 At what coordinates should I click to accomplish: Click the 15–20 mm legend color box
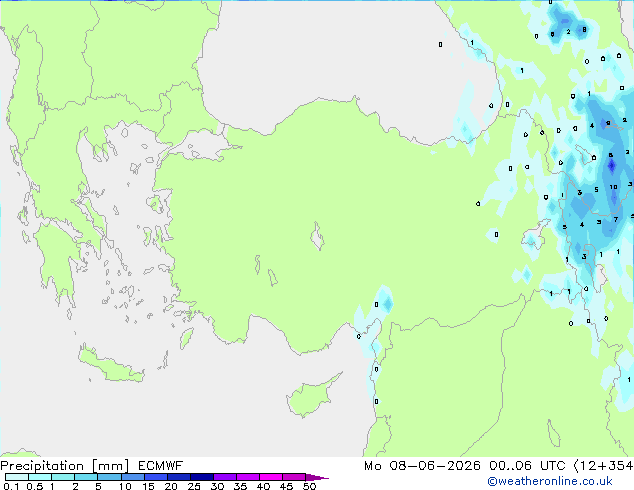pos(155,477)
